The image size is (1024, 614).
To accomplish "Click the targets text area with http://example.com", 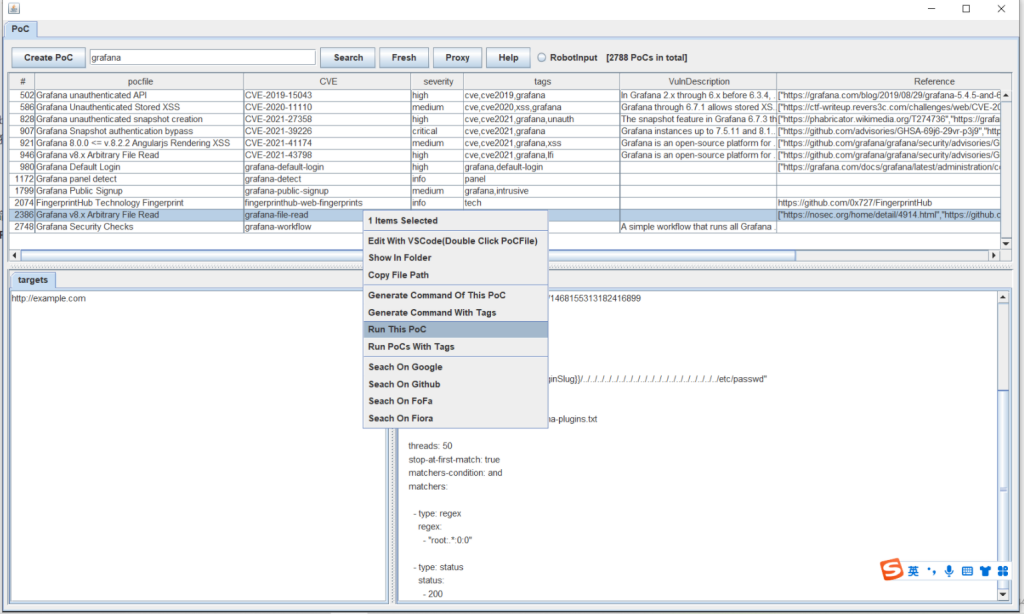I will click(199, 445).
